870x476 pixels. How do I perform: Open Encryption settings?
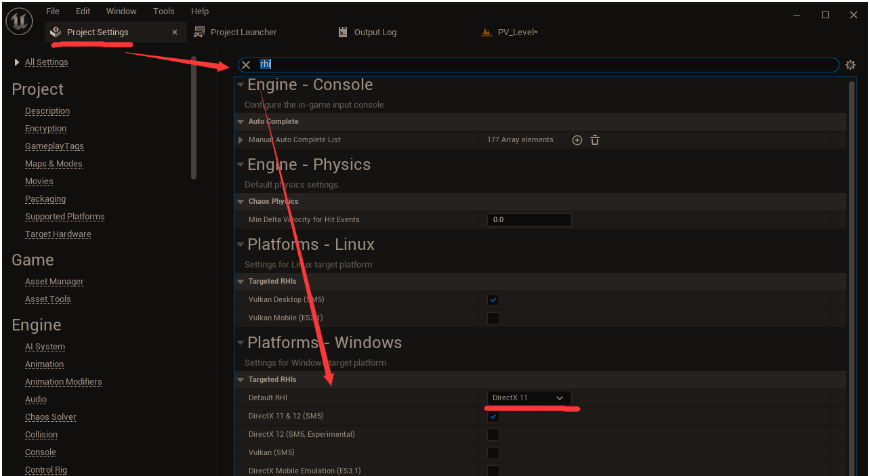(x=45, y=129)
